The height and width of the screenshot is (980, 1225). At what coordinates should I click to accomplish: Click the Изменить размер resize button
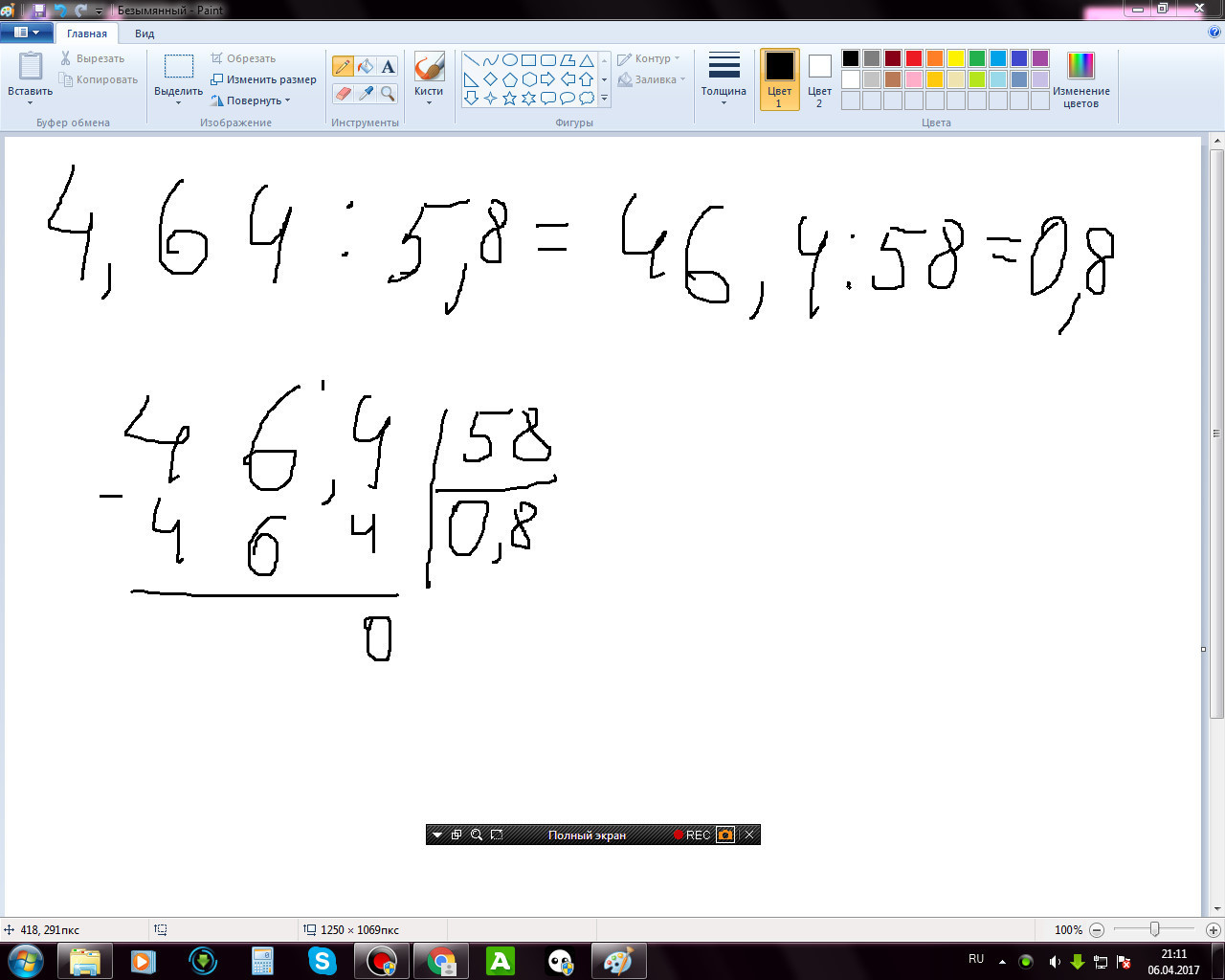264,79
